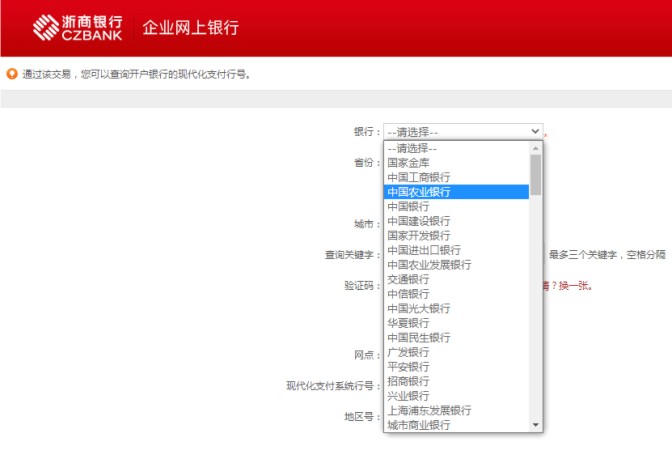Pick 华夏银行 in the dropdown list
672x459 pixels.
point(456,323)
